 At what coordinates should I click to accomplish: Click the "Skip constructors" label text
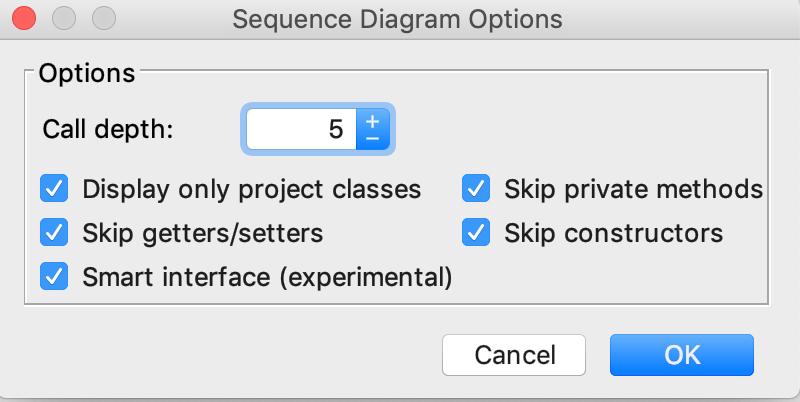(613, 233)
